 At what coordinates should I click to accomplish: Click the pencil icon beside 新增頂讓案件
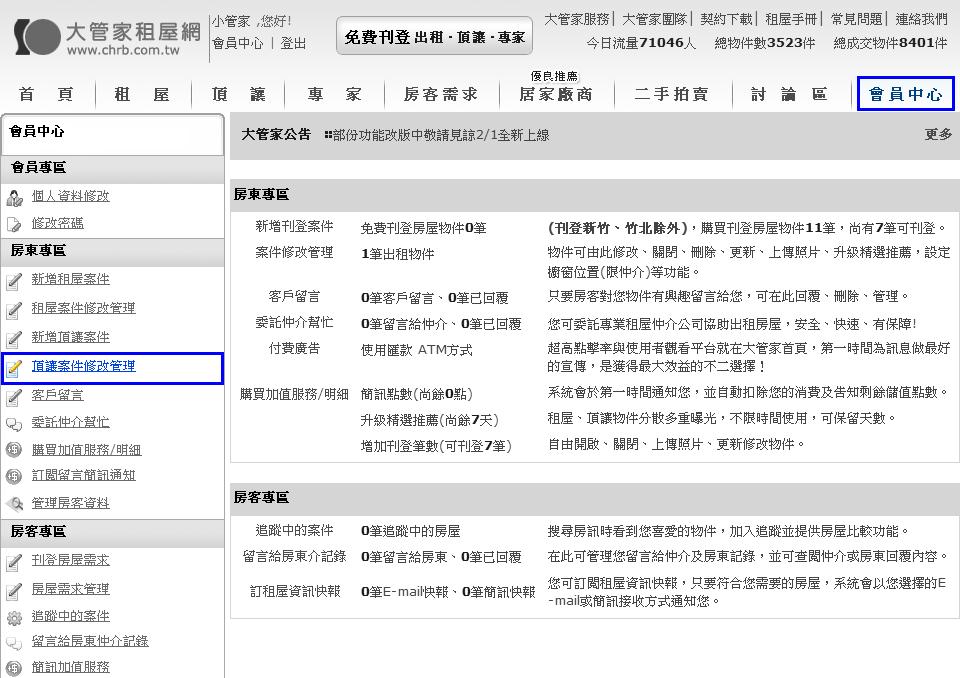click(14, 339)
